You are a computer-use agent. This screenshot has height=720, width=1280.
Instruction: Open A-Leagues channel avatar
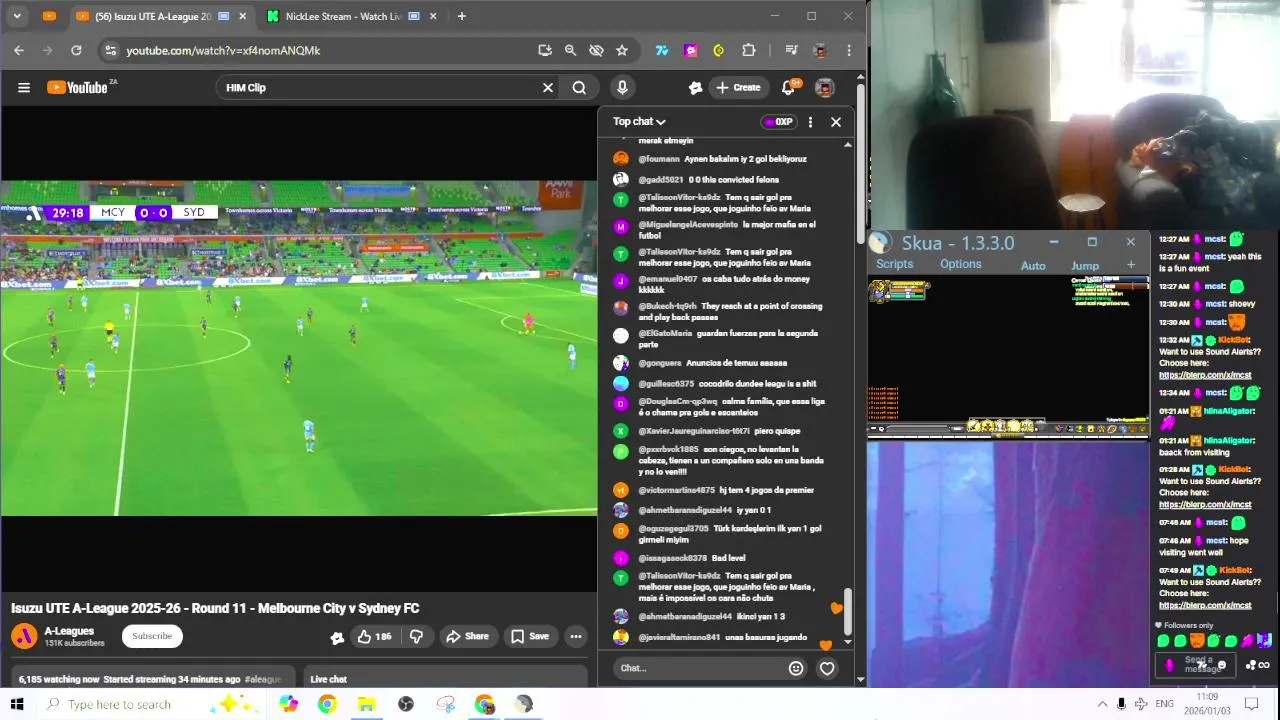[24, 636]
